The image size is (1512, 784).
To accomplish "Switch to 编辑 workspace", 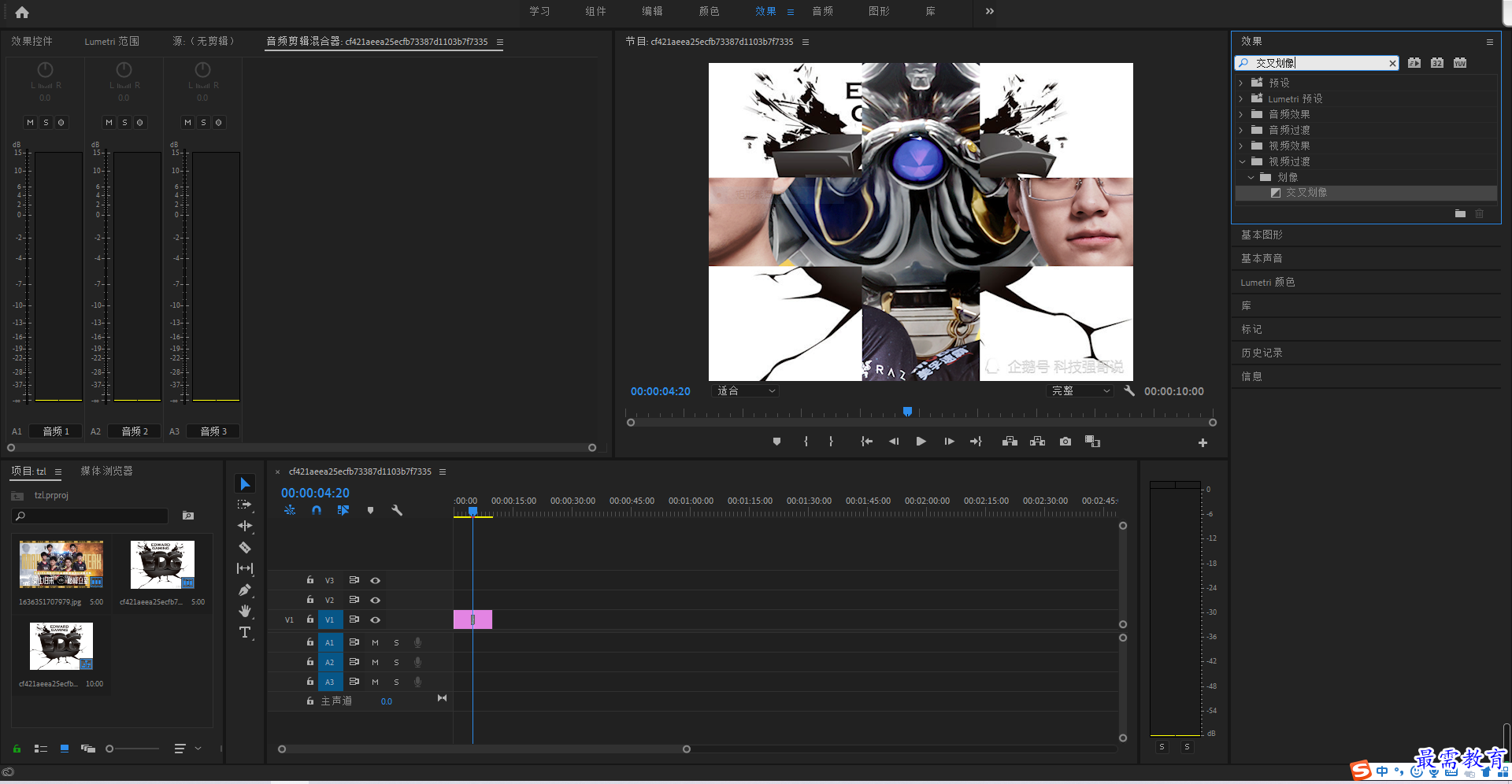I will tap(652, 11).
